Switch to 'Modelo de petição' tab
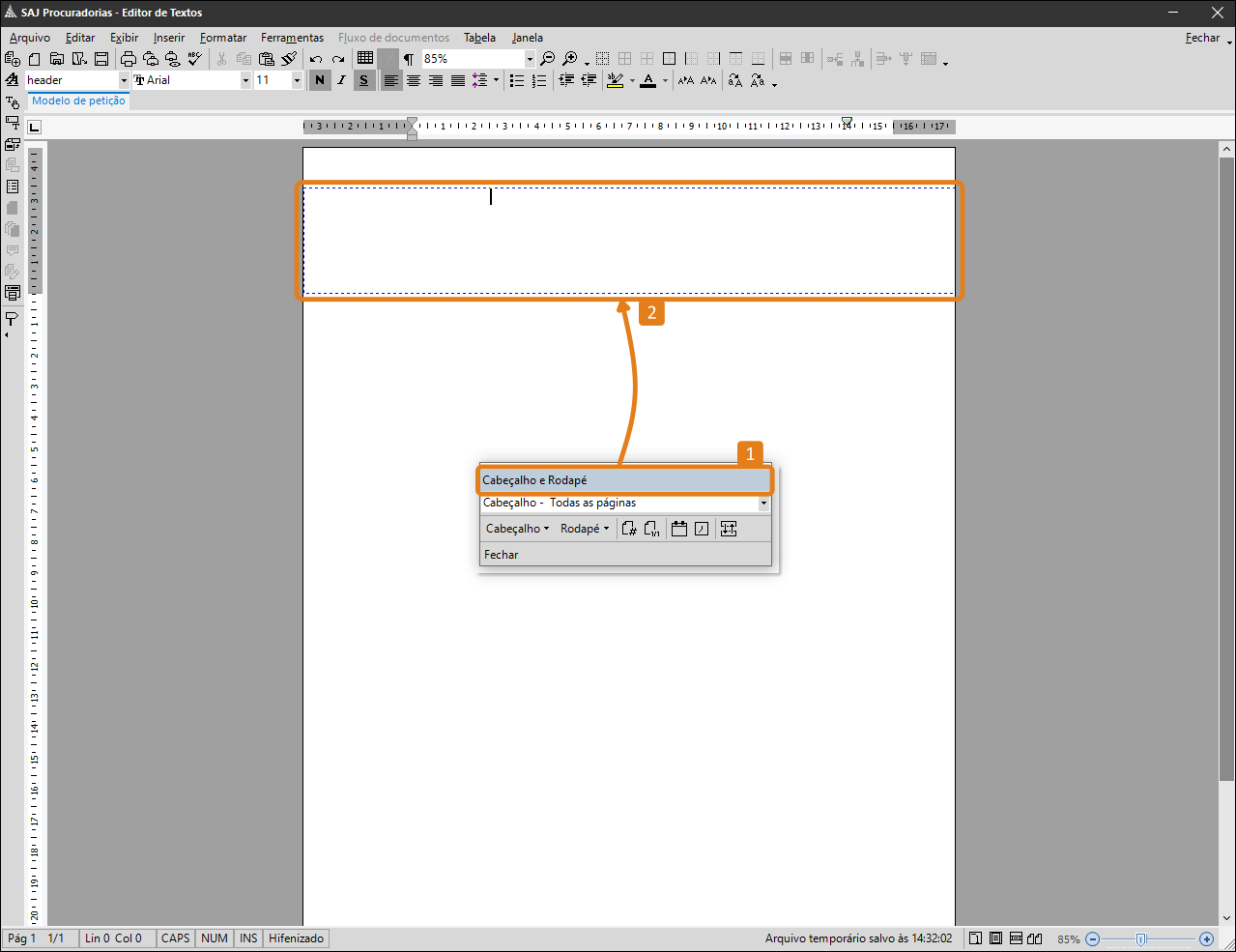The width and height of the screenshot is (1236, 952). (x=78, y=101)
